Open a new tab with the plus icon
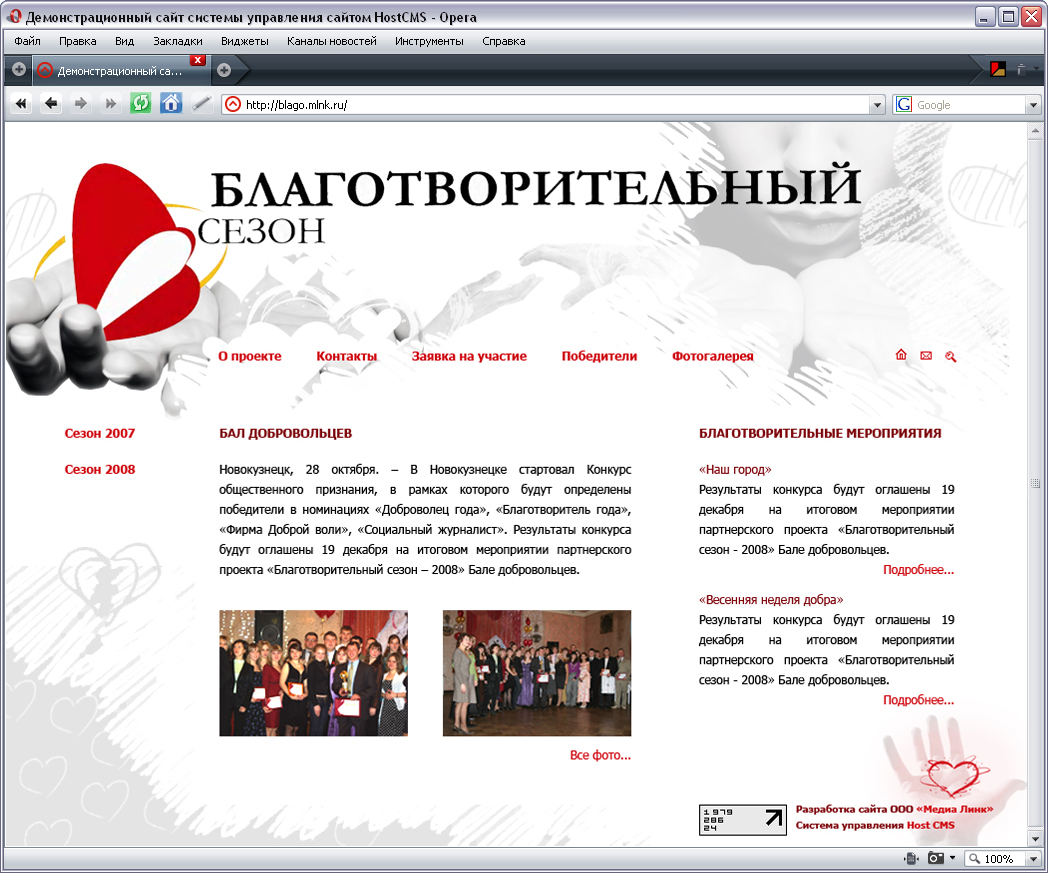Image resolution: width=1048 pixels, height=873 pixels. pos(224,70)
